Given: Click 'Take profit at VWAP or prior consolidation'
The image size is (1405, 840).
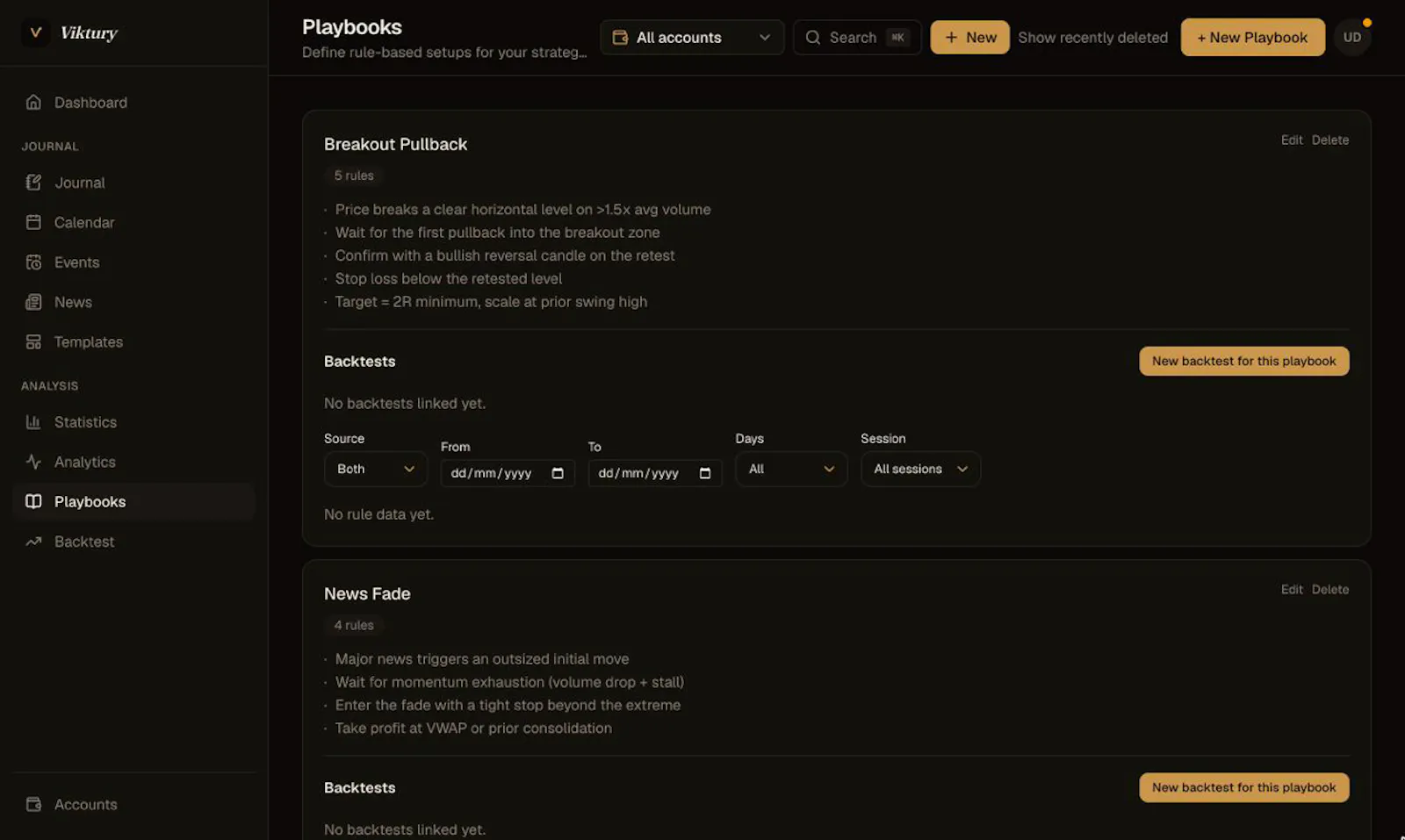Looking at the screenshot, I should (x=473, y=729).
